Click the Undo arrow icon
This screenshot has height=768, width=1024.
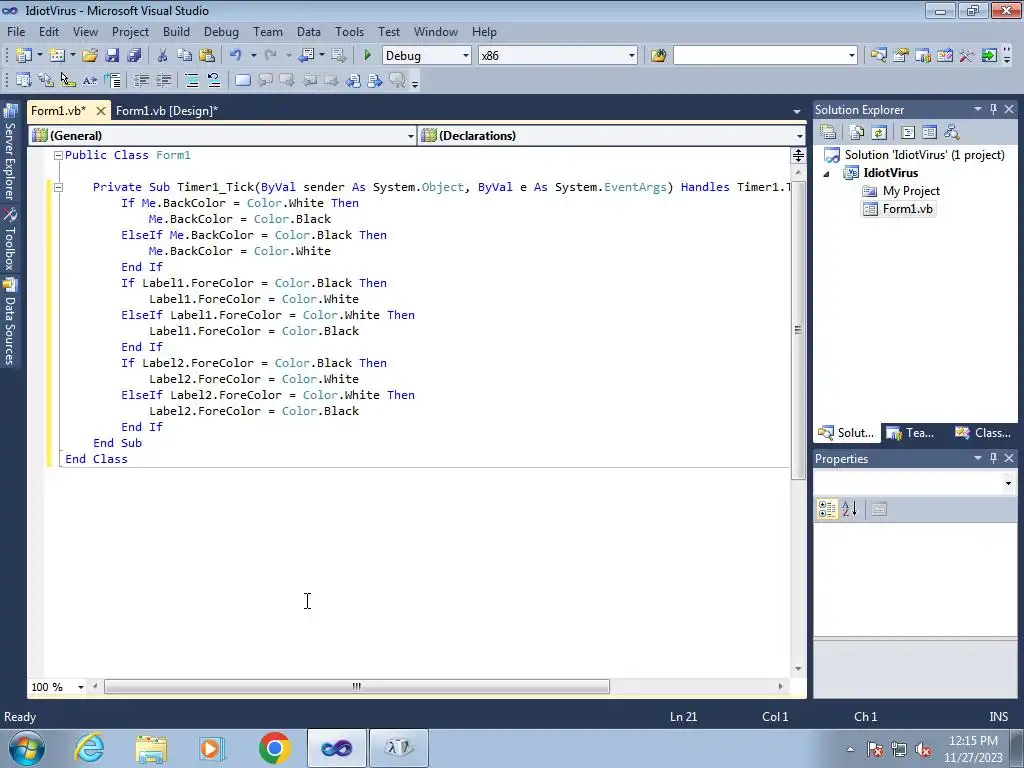[236, 56]
